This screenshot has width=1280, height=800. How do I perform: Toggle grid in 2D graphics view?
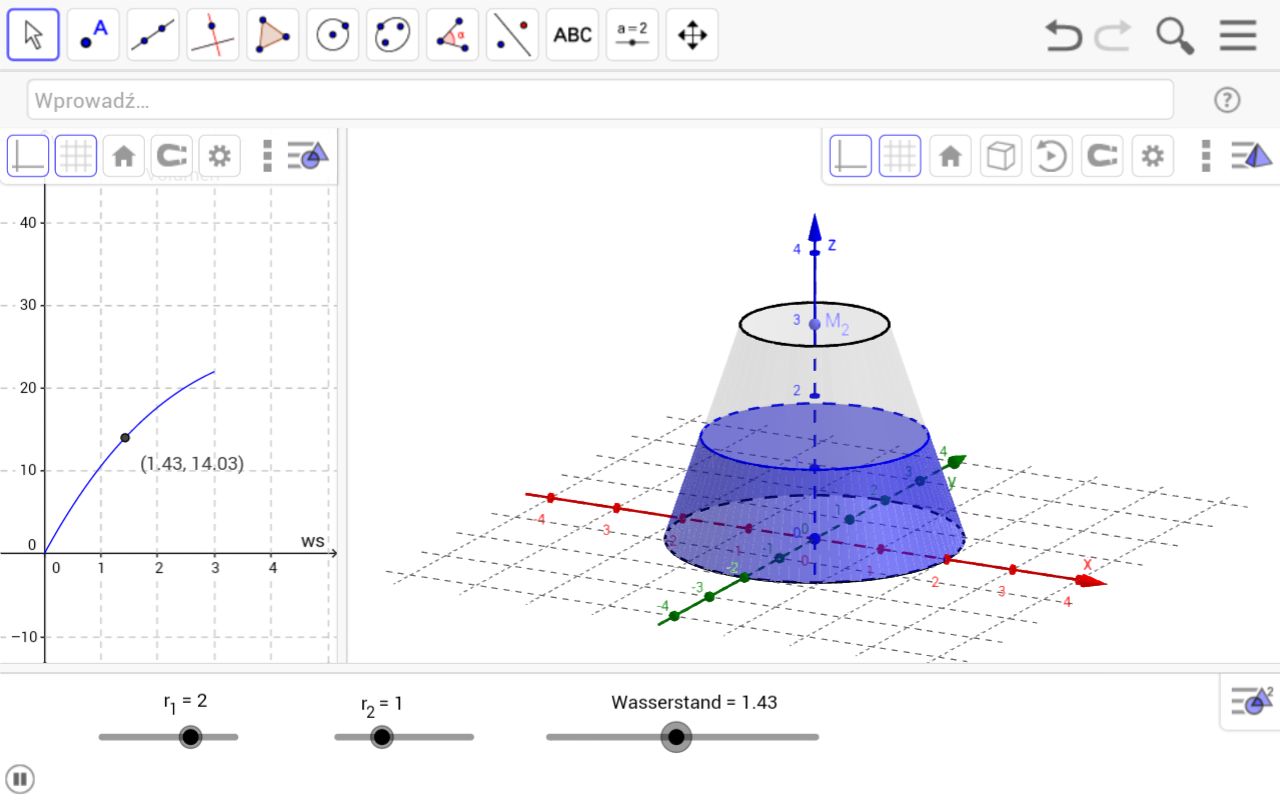[x=76, y=156]
